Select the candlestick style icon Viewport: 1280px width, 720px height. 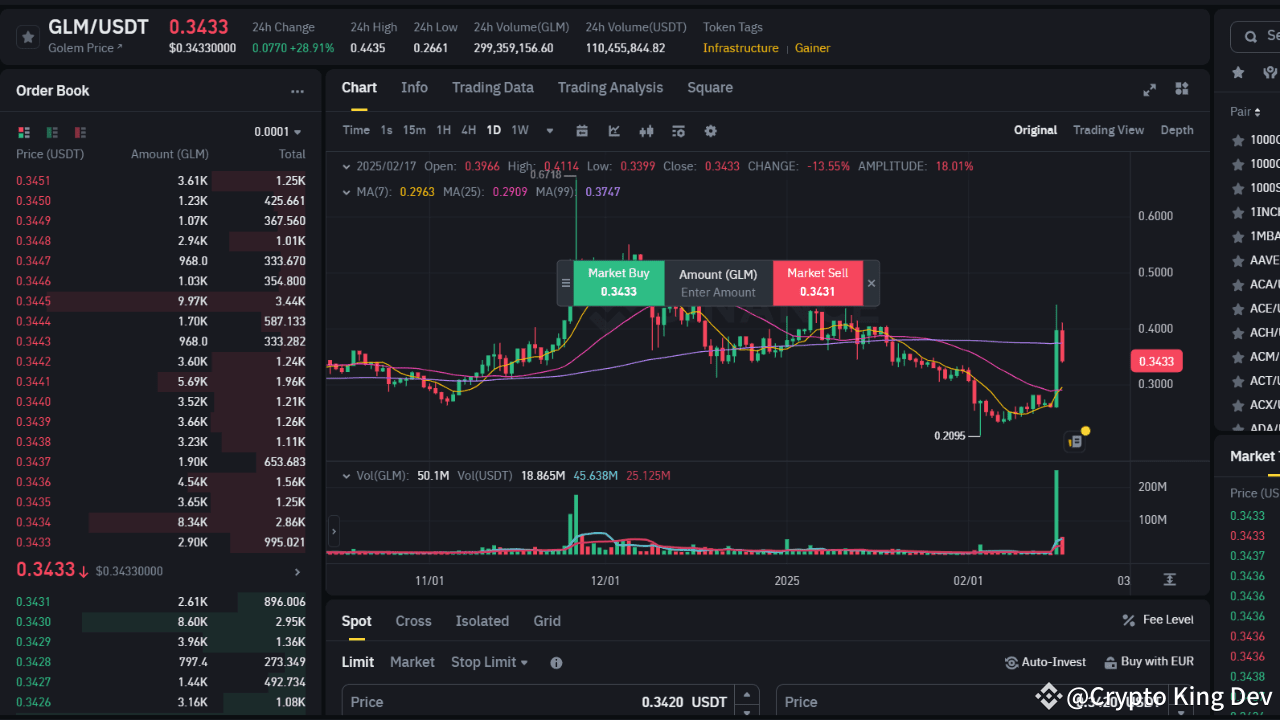[647, 131]
